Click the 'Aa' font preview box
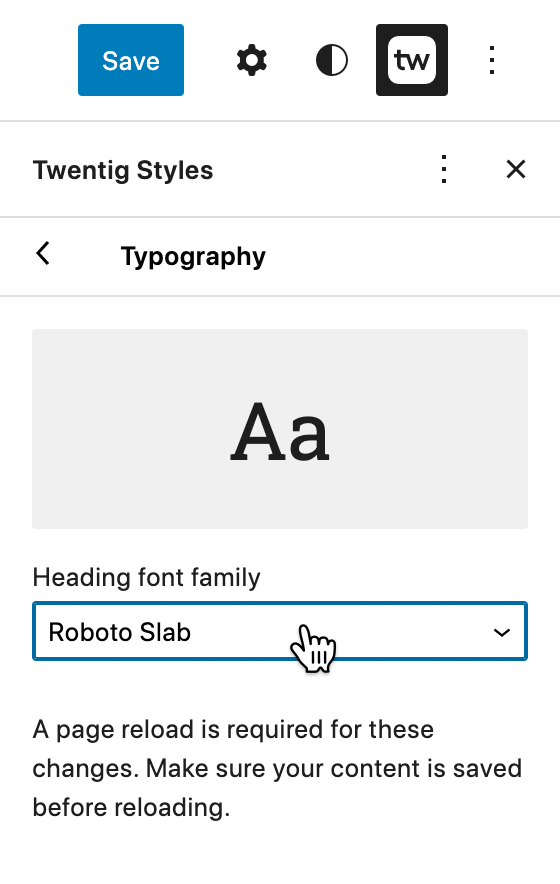 [x=280, y=429]
